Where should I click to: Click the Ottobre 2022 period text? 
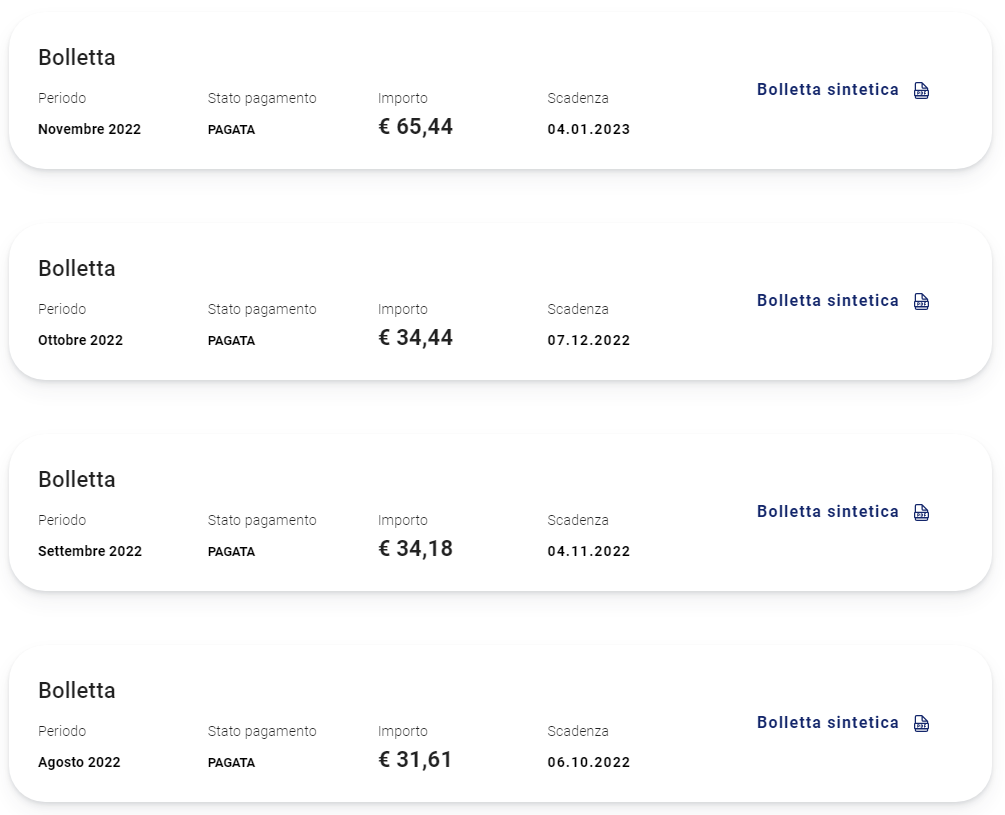(80, 340)
